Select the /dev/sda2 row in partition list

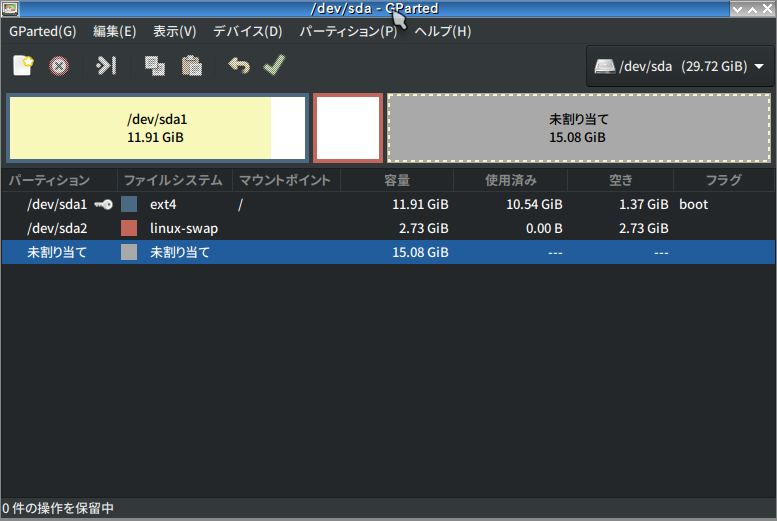(x=388, y=228)
